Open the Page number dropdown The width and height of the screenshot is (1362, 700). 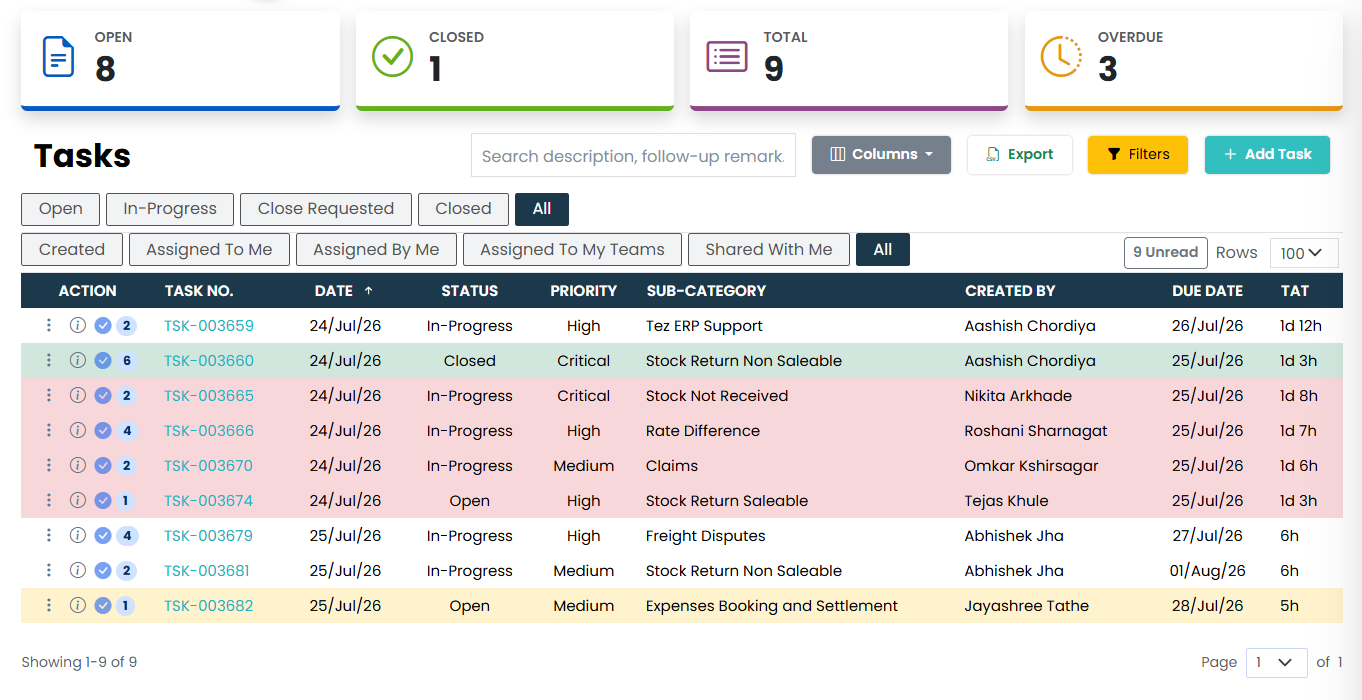point(1276,662)
